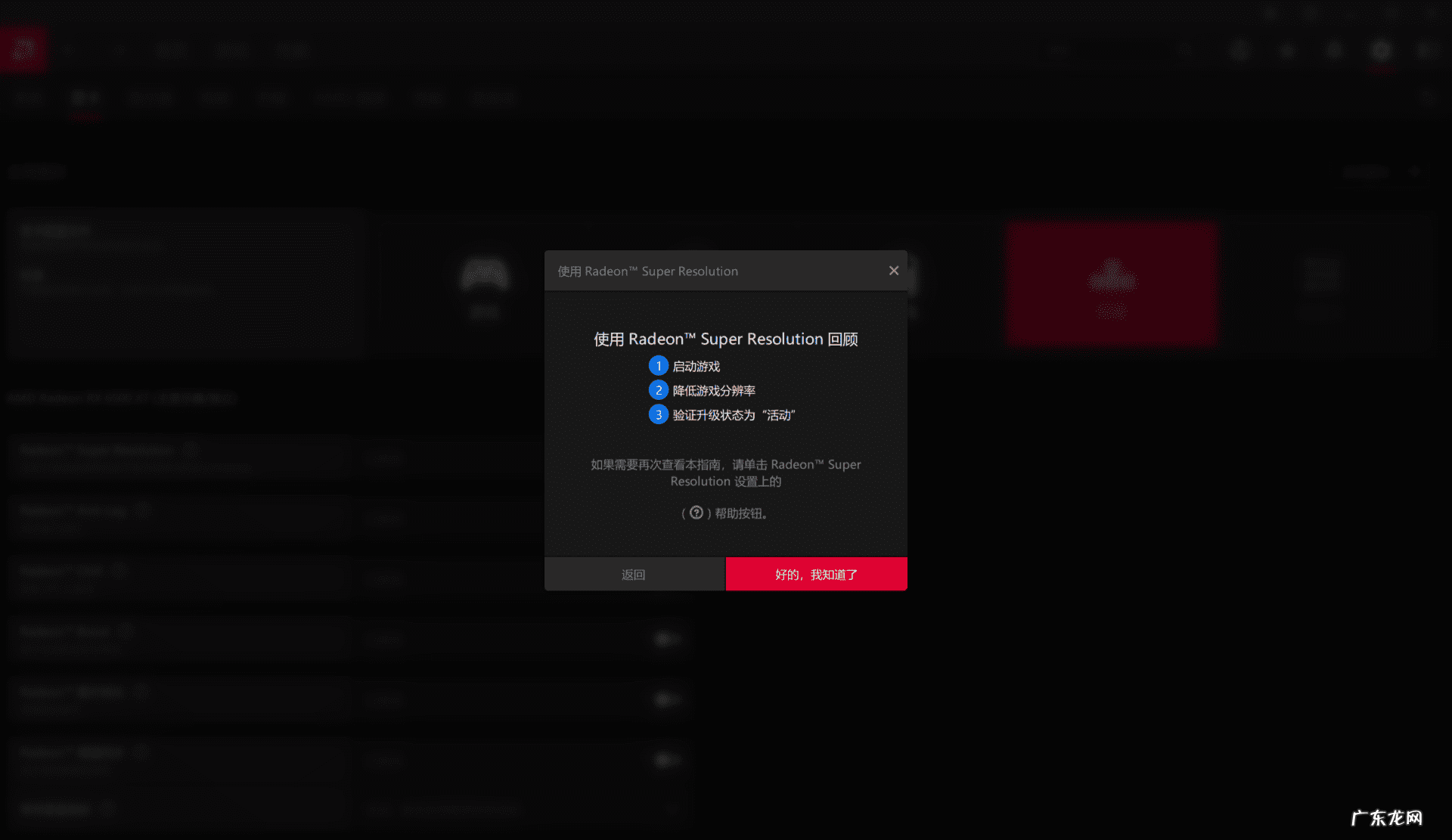
Task: Toggle the Radeon Boost switch
Action: (x=666, y=640)
